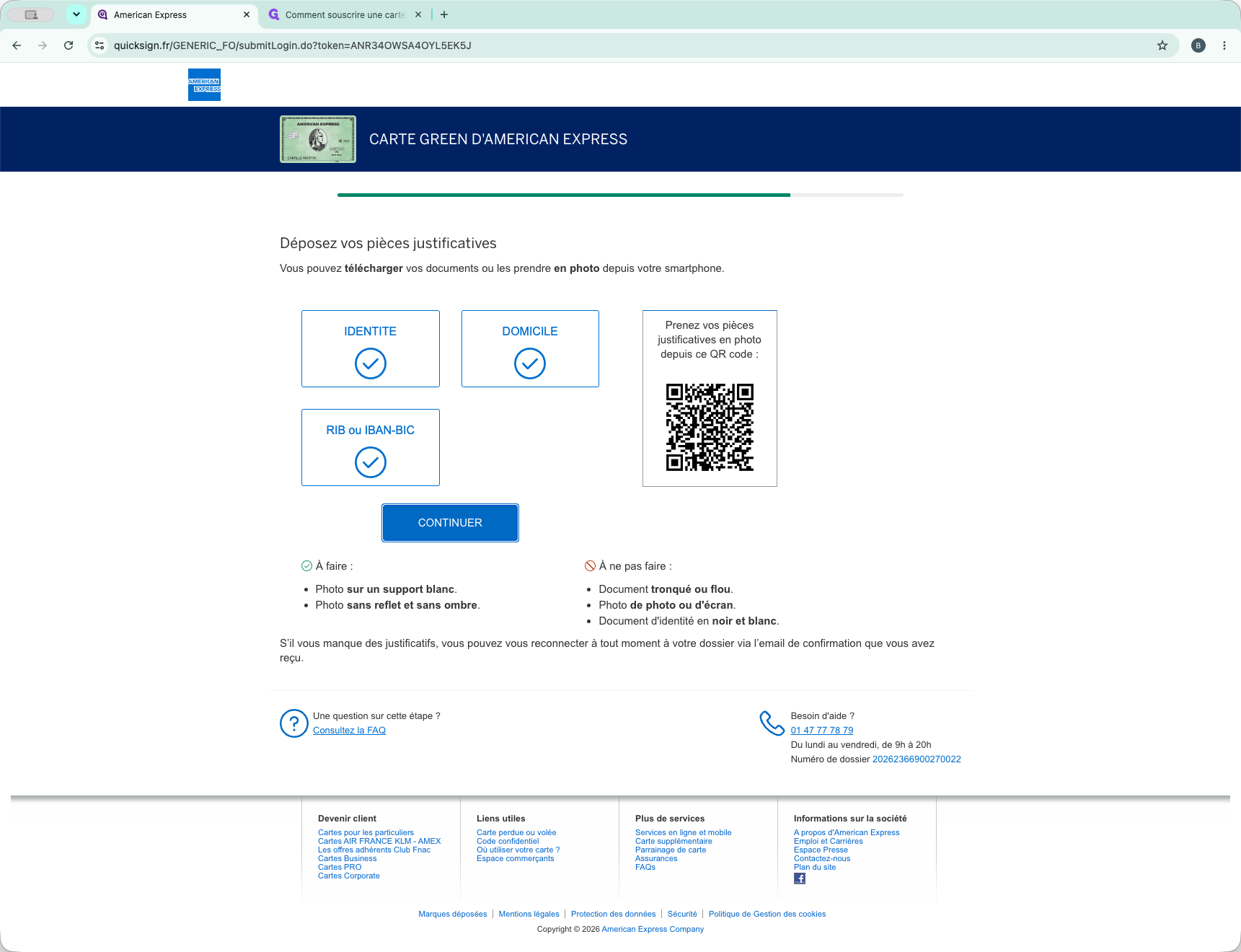The width and height of the screenshot is (1241, 952).
Task: Open the FAQs footer link
Action: [x=645, y=867]
